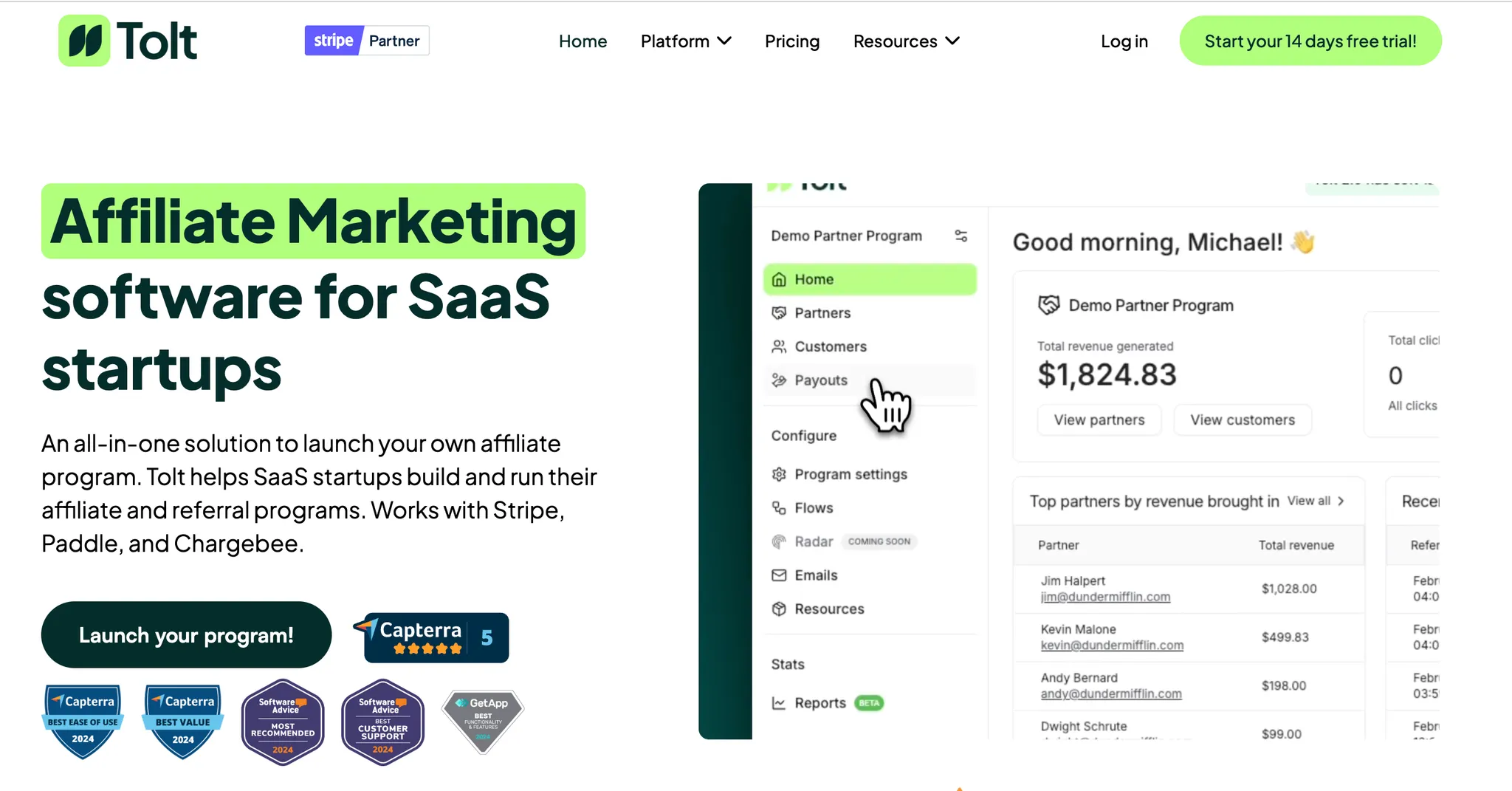Click the Flows icon in sidebar

tap(779, 508)
